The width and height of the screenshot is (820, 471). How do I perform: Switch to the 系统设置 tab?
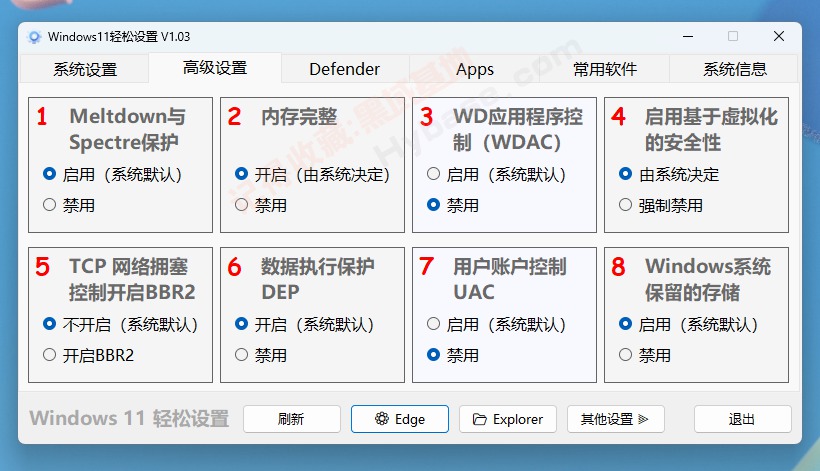pos(85,69)
